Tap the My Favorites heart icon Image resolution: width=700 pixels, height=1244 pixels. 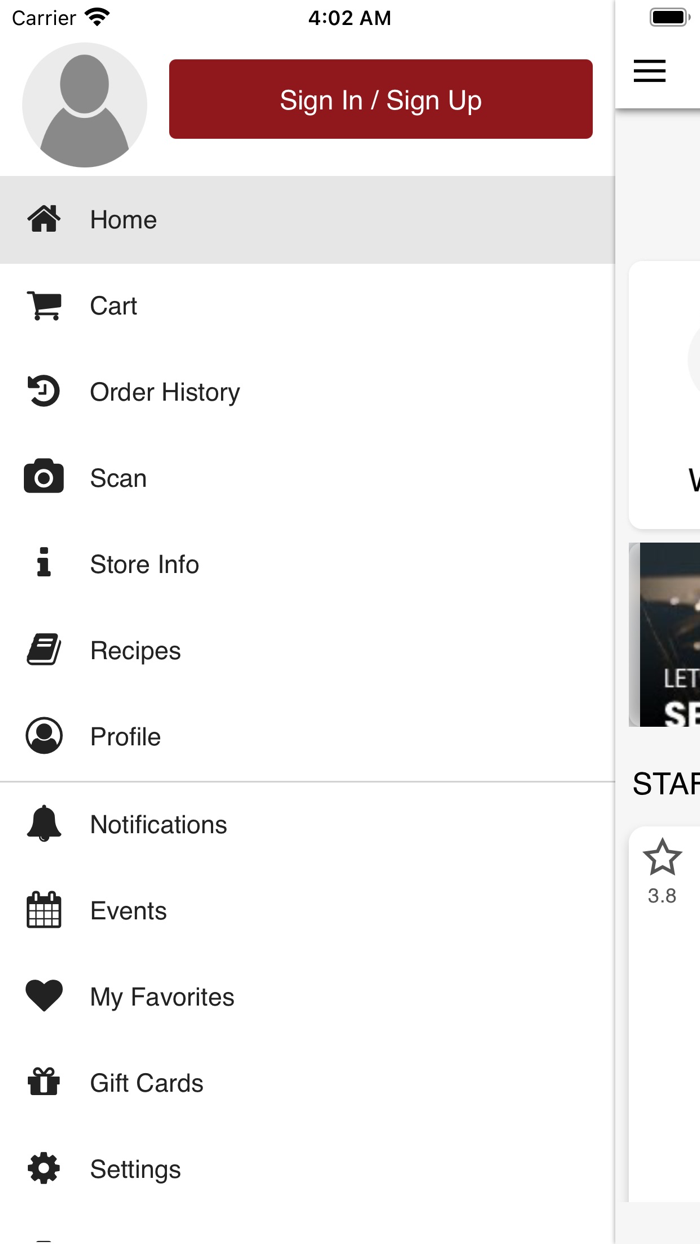pyautogui.click(x=44, y=996)
